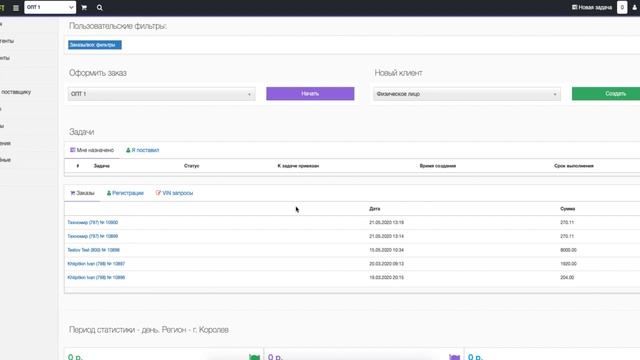This screenshot has width=640, height=360.
Task: Open order link № 10900
Action: click(93, 222)
